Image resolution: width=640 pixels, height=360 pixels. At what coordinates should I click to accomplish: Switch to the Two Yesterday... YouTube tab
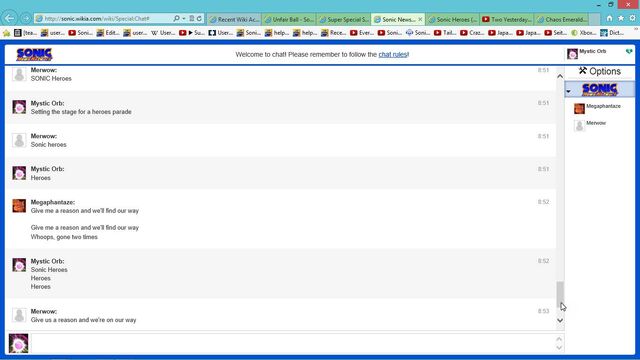tap(507, 19)
